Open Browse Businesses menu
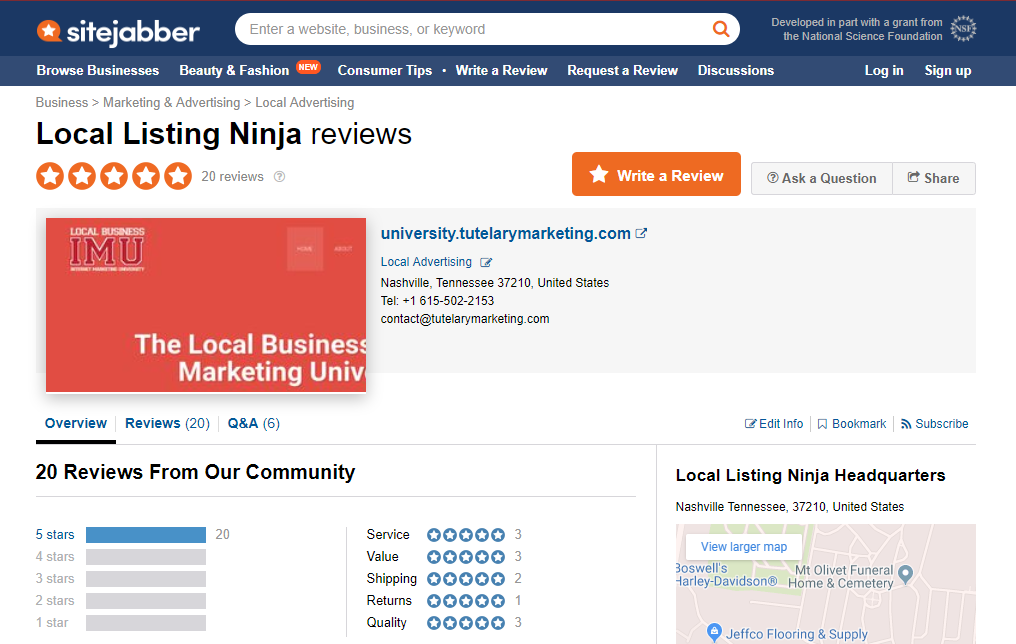 (x=98, y=71)
